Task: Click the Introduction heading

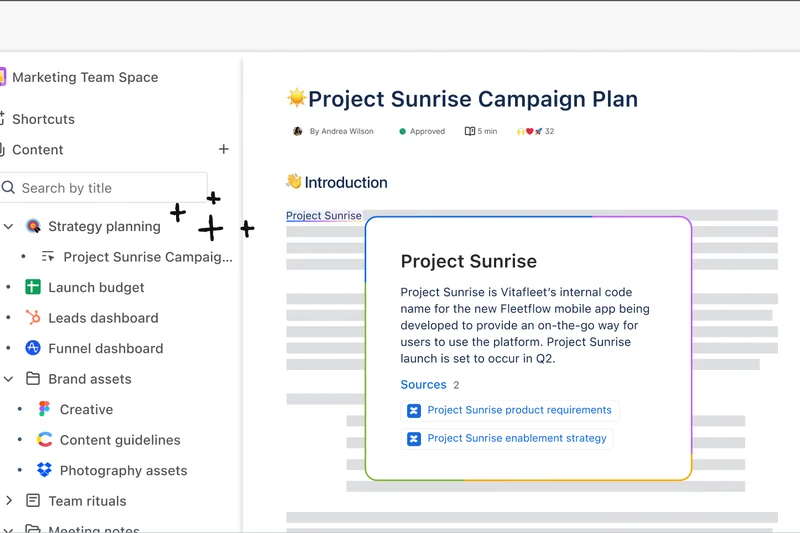Action: point(346,182)
